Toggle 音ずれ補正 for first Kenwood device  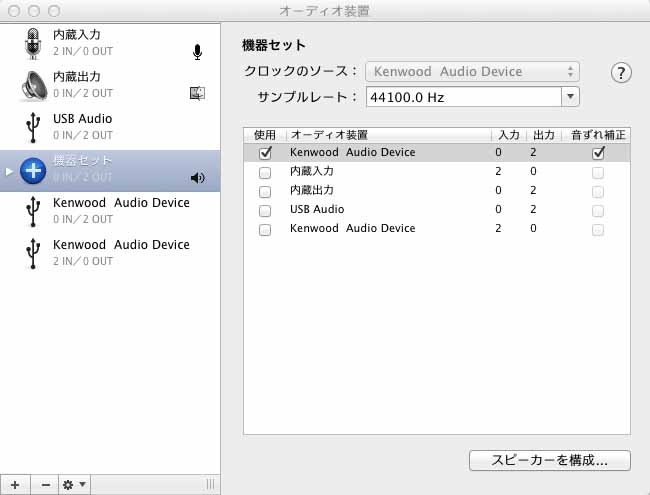pyautogui.click(x=598, y=153)
